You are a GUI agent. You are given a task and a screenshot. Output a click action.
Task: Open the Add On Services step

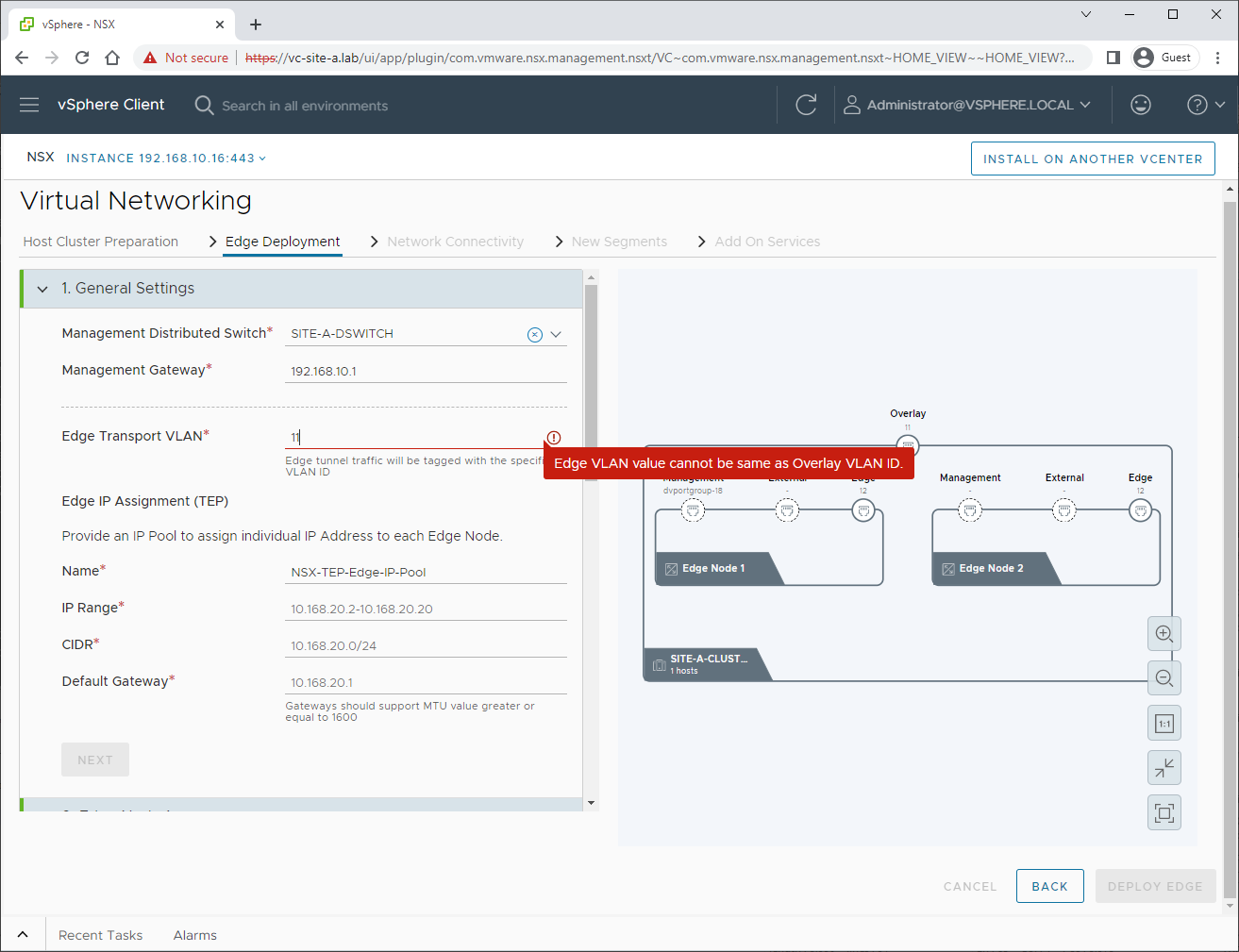pyautogui.click(x=767, y=242)
